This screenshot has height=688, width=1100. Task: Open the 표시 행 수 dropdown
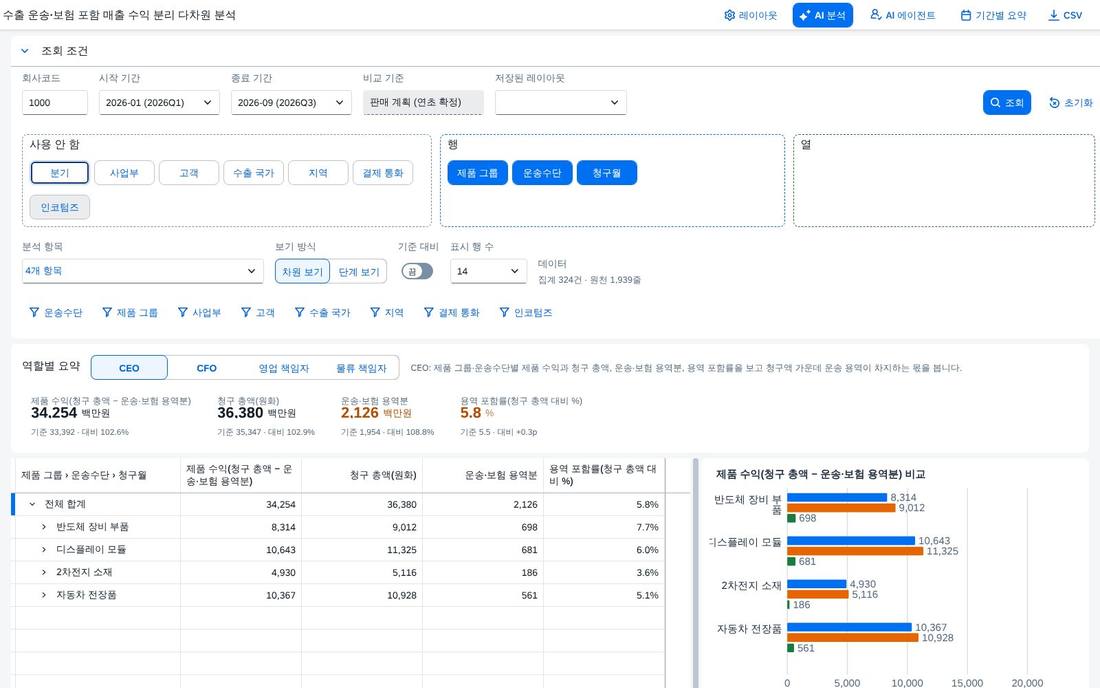click(x=488, y=271)
